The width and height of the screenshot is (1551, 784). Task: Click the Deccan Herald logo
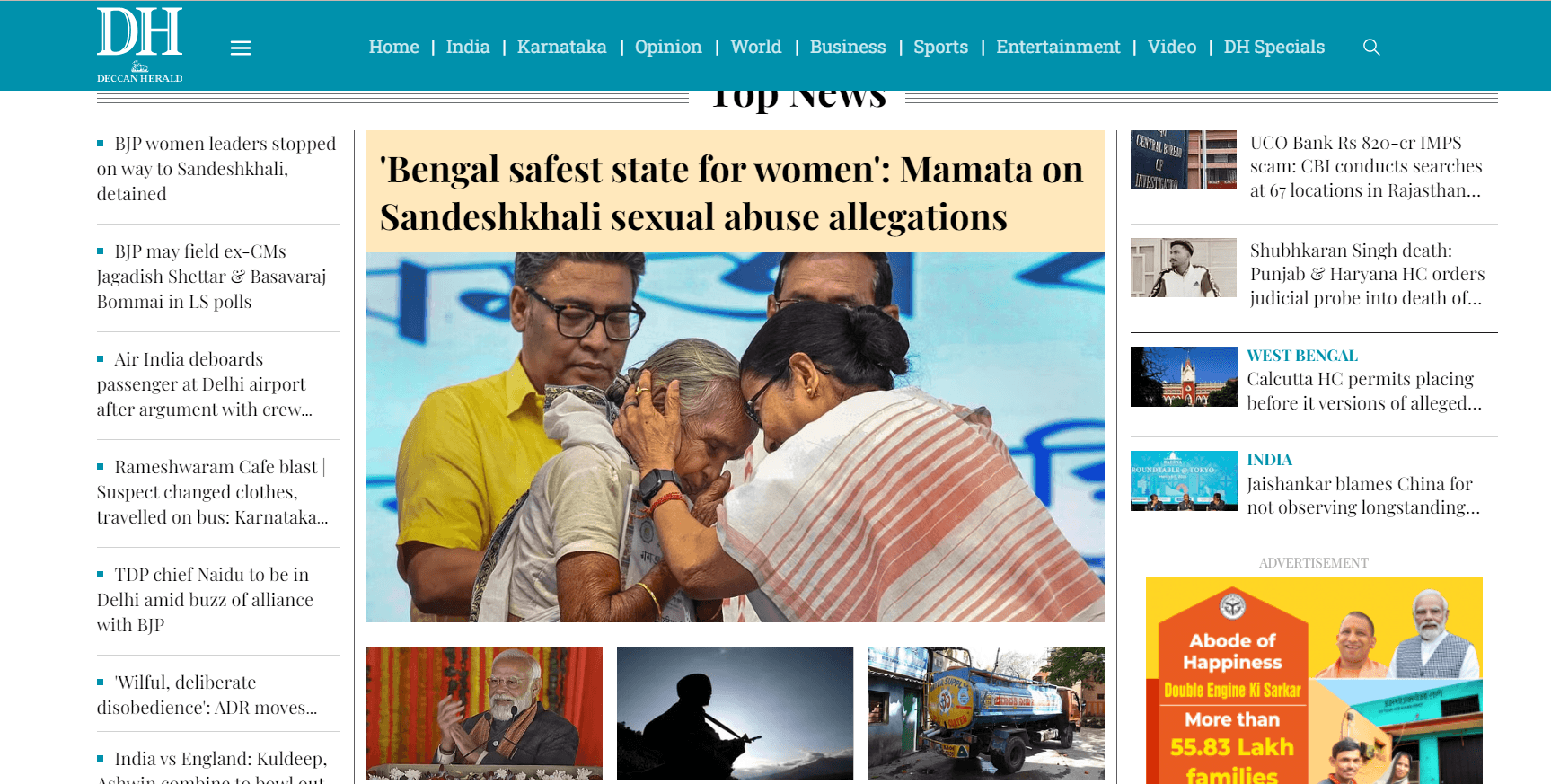point(140,45)
